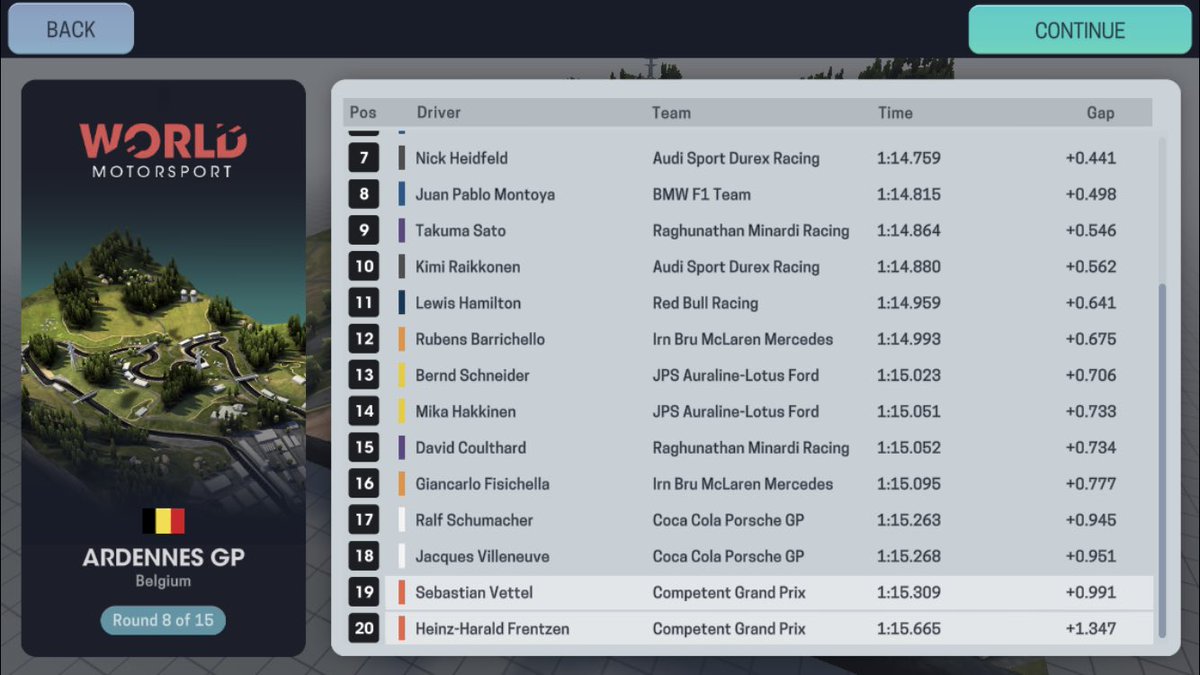Click the CONTINUE button

point(1080,30)
